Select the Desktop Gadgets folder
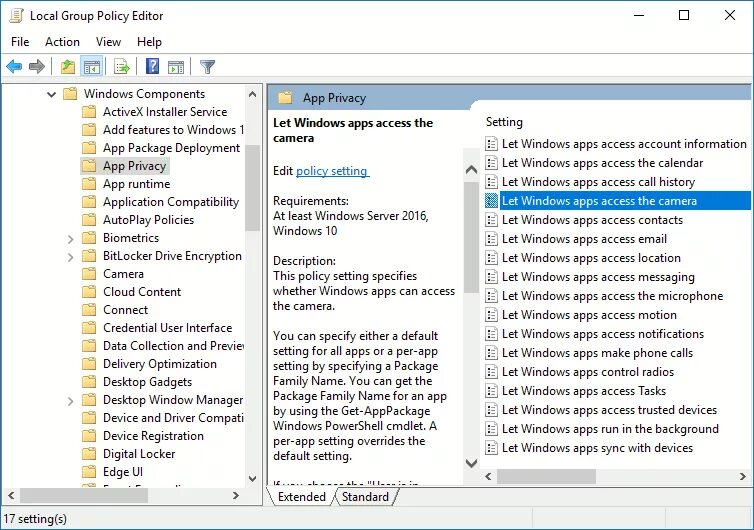This screenshot has height=530, width=754. (147, 382)
